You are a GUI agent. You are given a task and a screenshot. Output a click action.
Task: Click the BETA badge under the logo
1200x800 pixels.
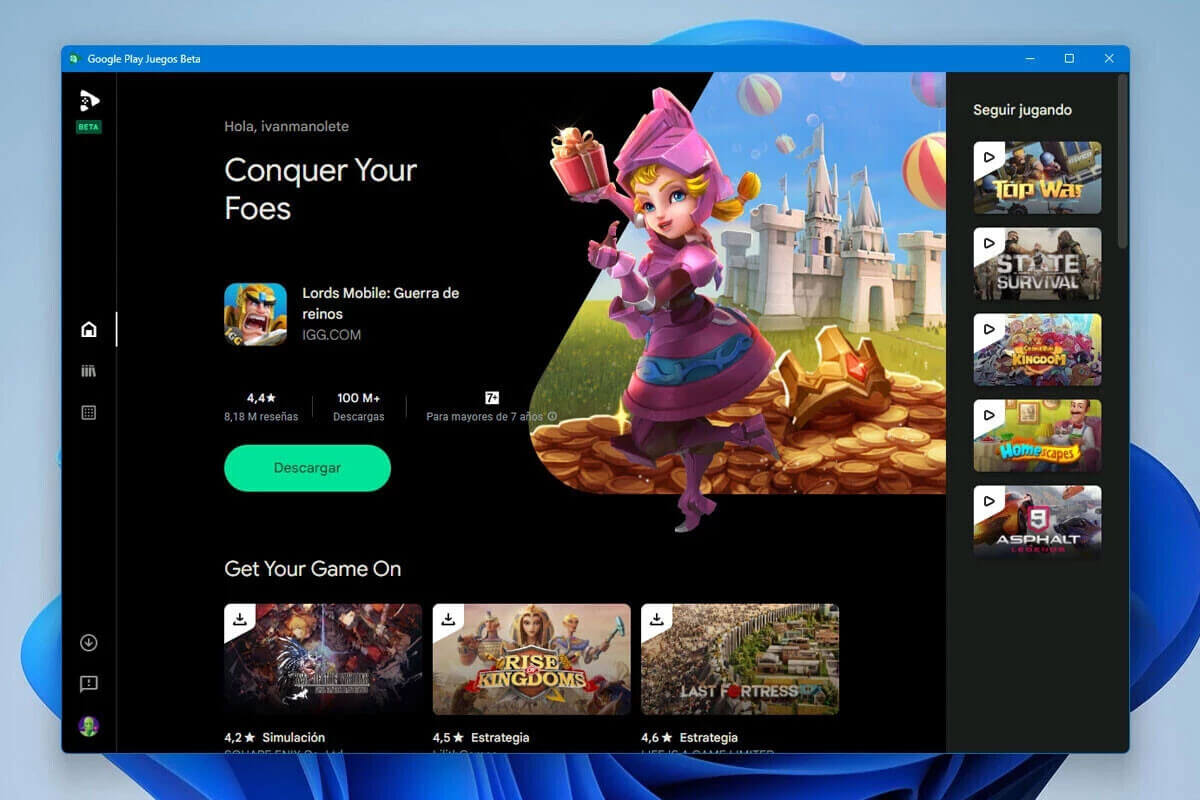[88, 126]
